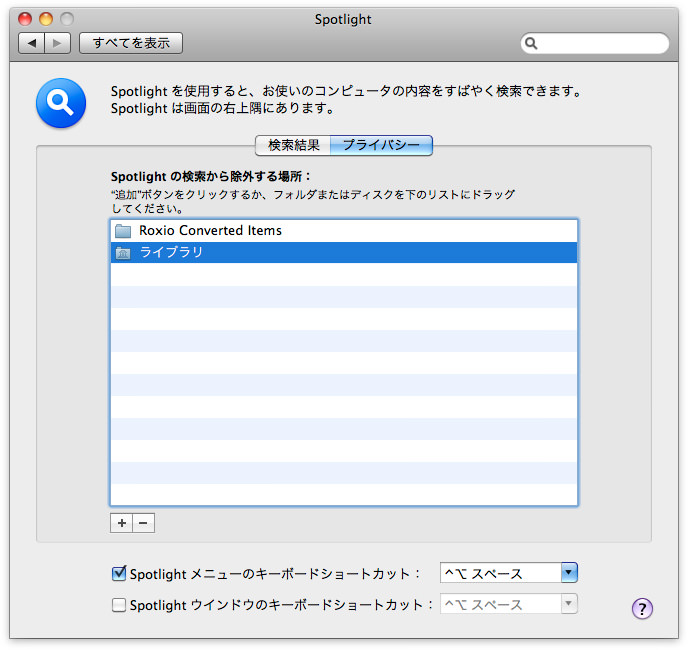688x650 pixels.
Task: Minimize the Spotlight window
Action: [x=46, y=19]
